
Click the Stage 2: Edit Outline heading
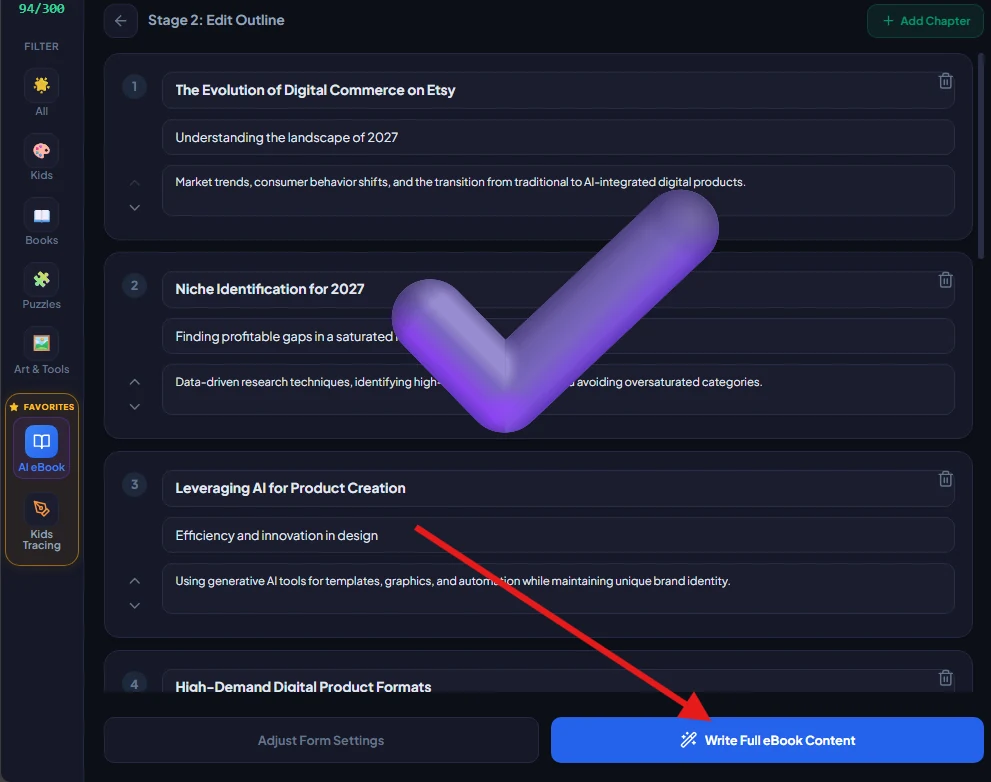pos(216,20)
